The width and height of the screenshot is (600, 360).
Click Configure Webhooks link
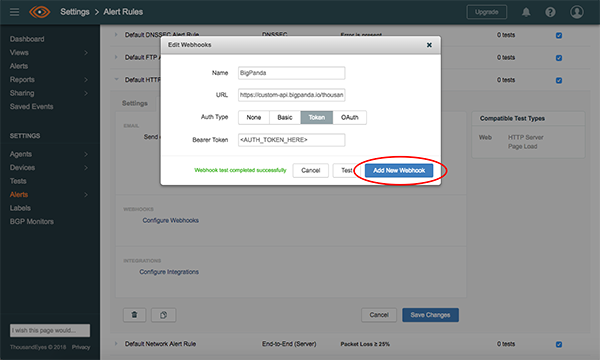click(171, 220)
